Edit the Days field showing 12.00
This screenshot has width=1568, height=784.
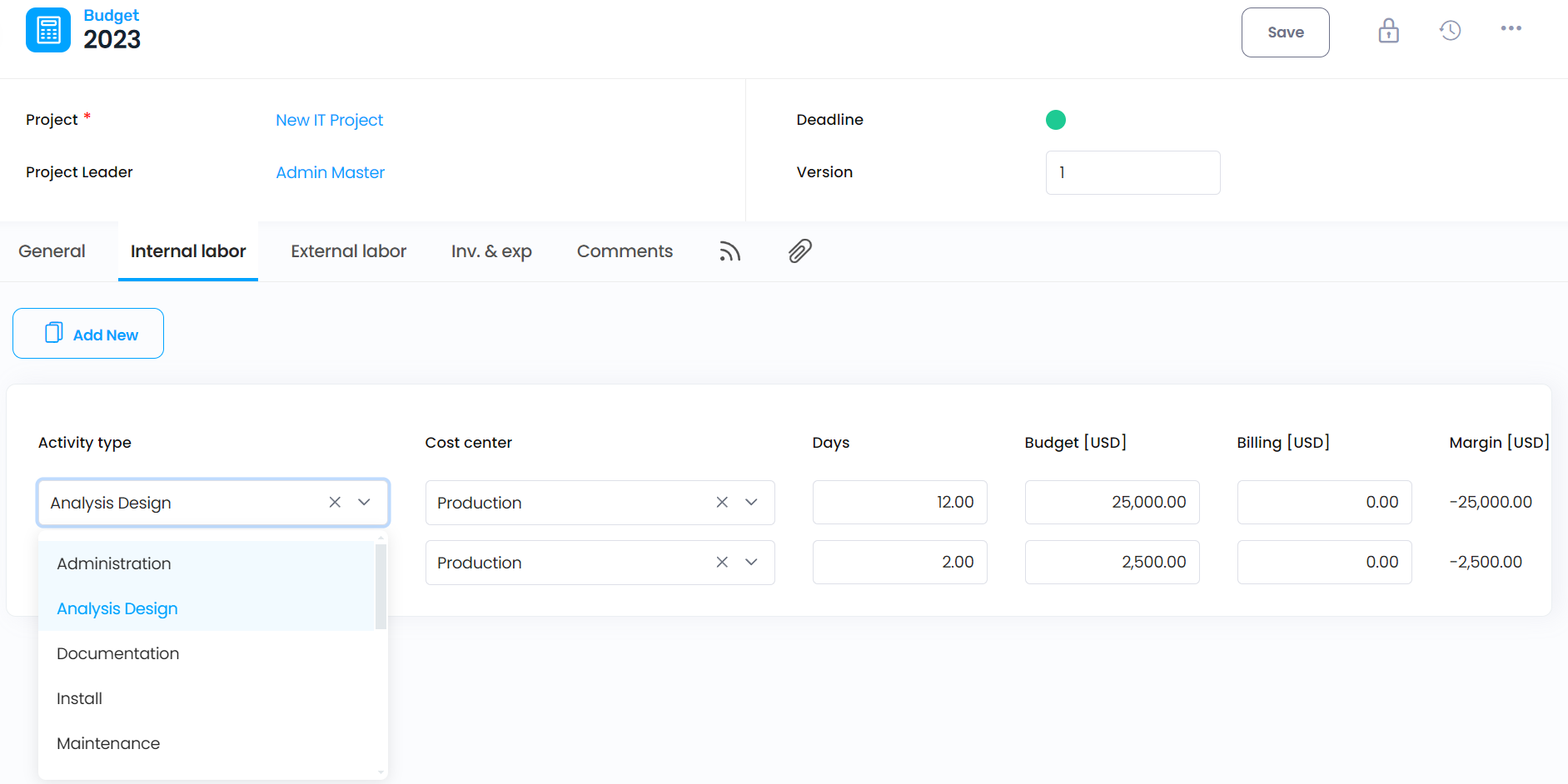899,502
